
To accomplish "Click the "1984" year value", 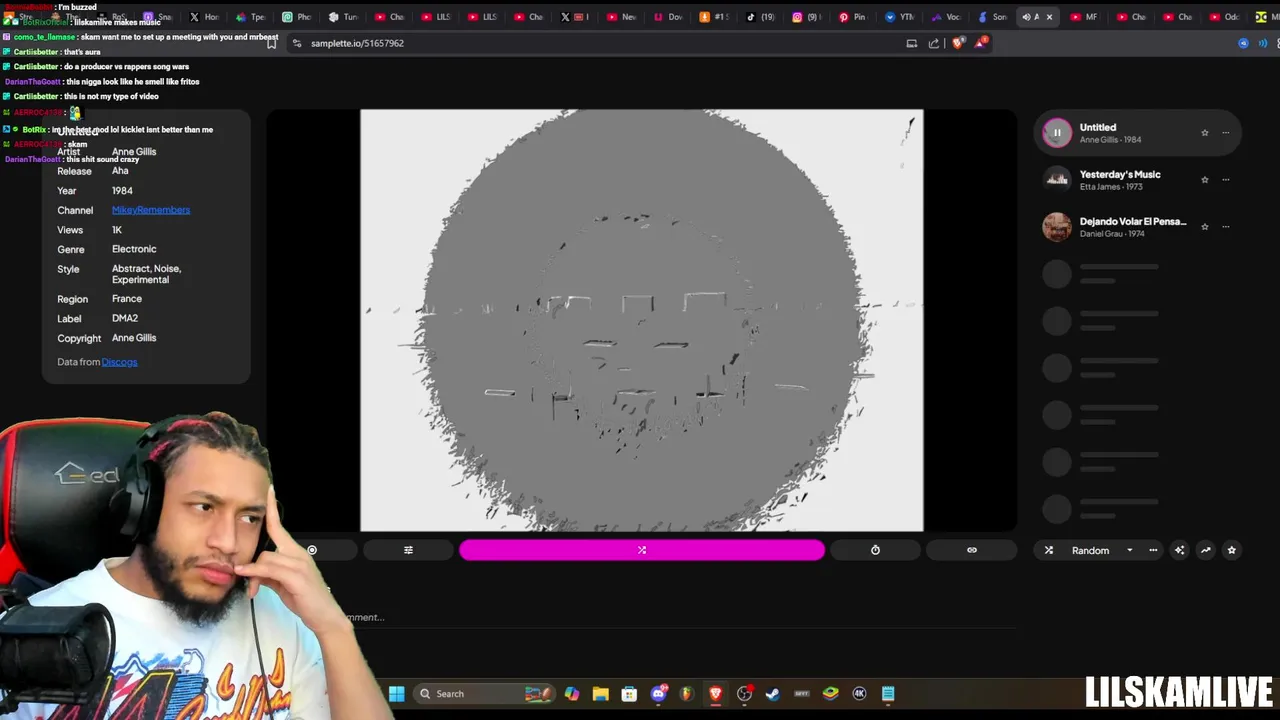I will (x=122, y=190).
